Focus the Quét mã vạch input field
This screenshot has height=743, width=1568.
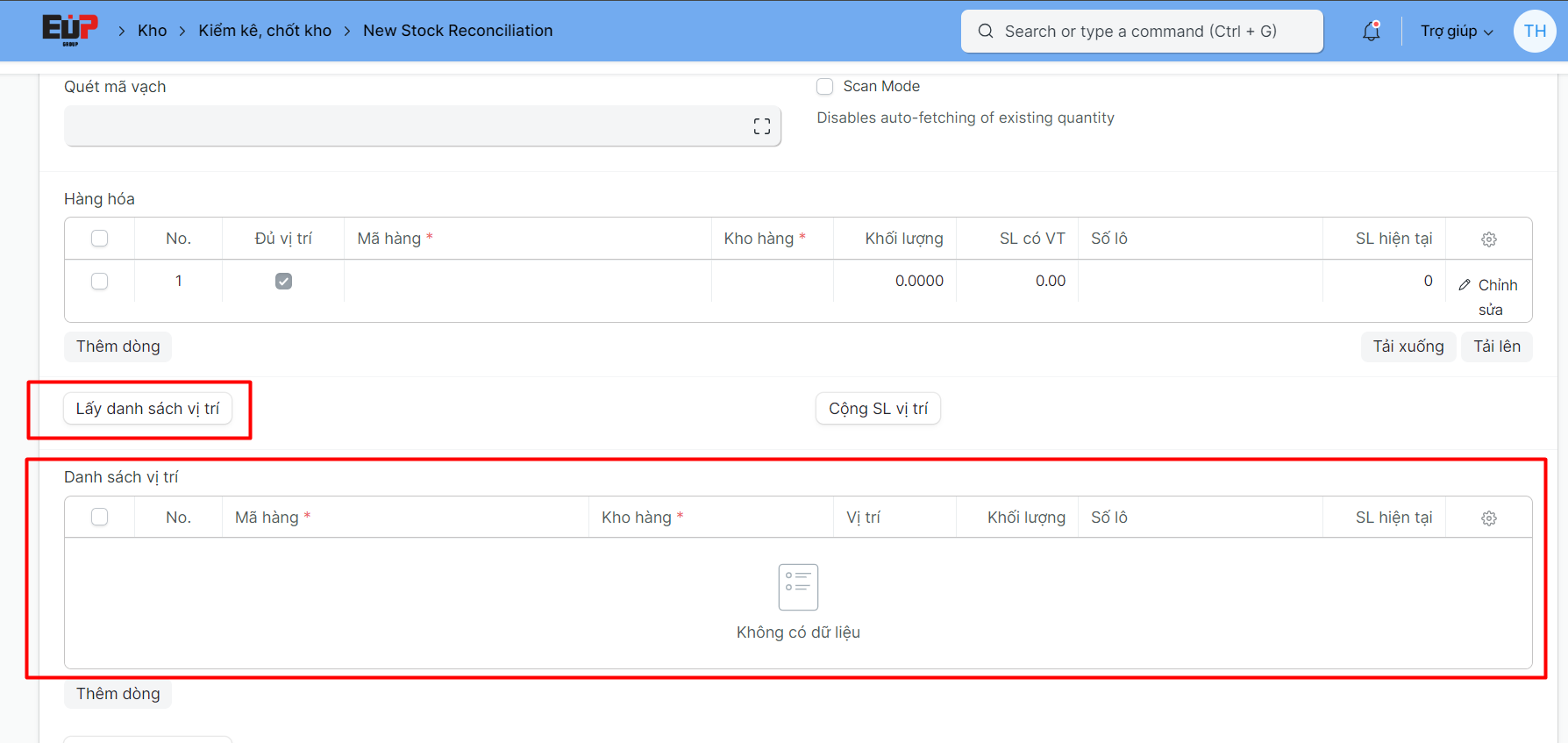tap(403, 126)
